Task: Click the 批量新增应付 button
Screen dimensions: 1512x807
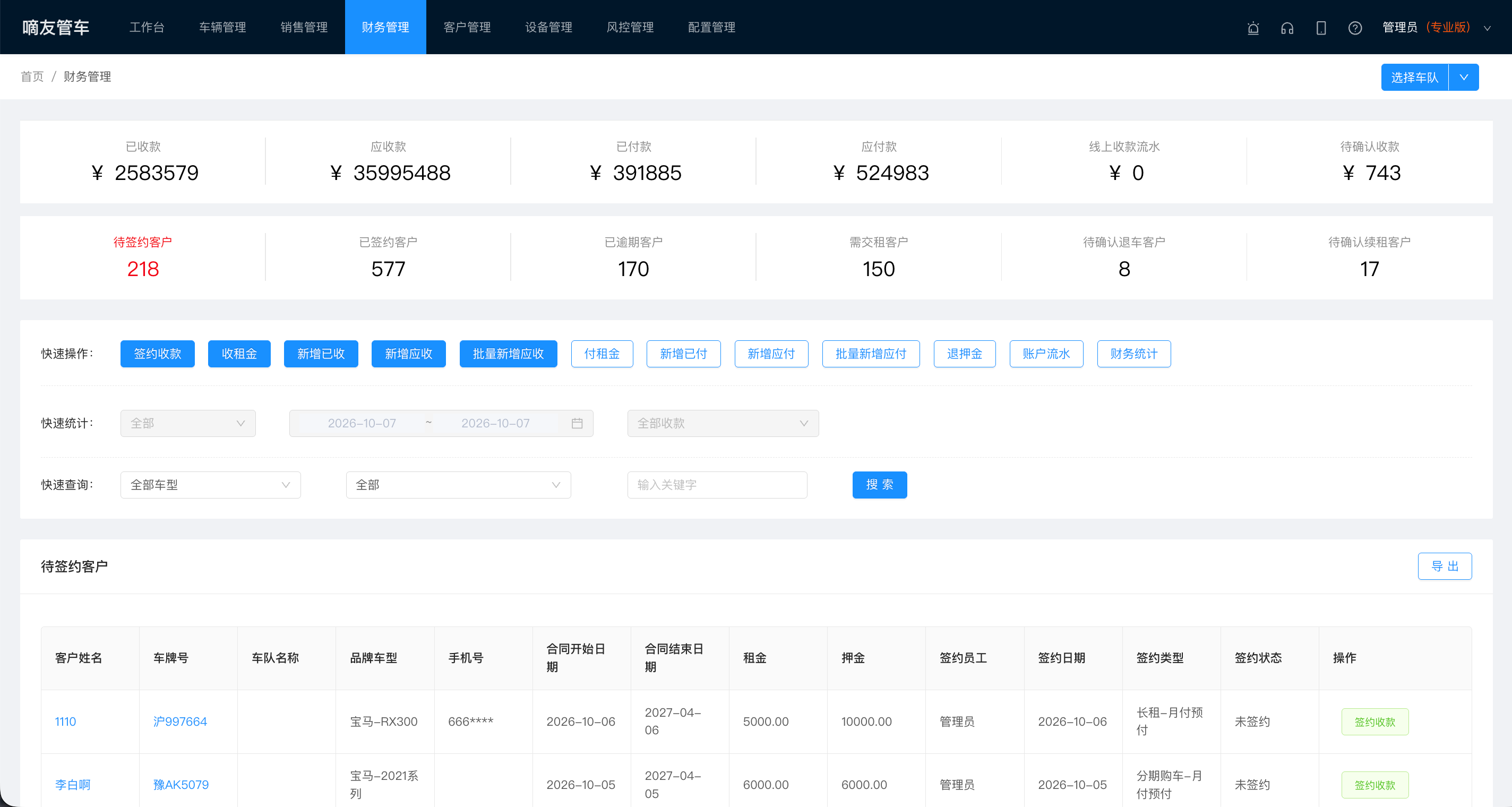Action: [871, 354]
